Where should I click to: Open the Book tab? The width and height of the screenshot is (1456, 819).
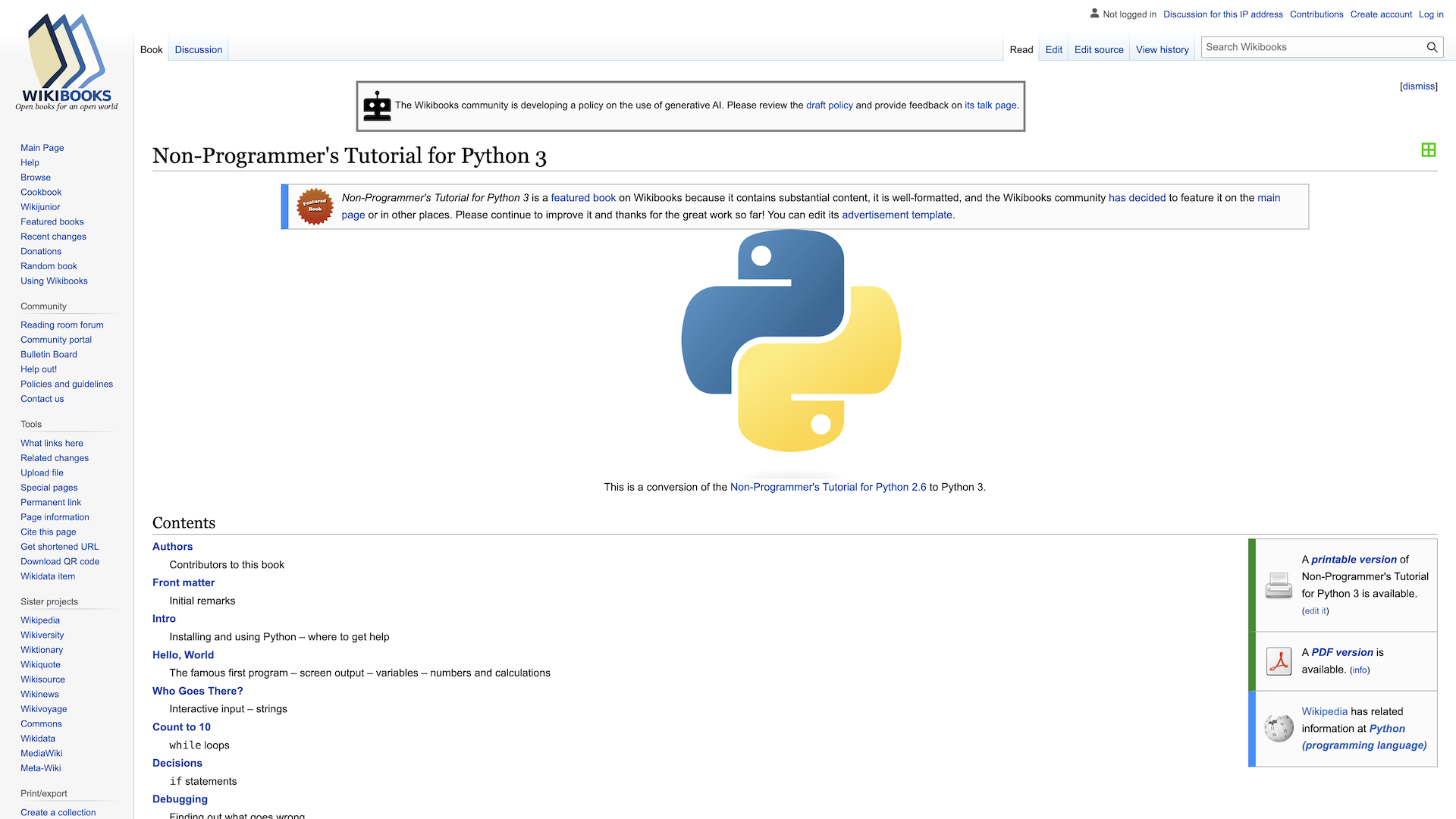pos(151,50)
